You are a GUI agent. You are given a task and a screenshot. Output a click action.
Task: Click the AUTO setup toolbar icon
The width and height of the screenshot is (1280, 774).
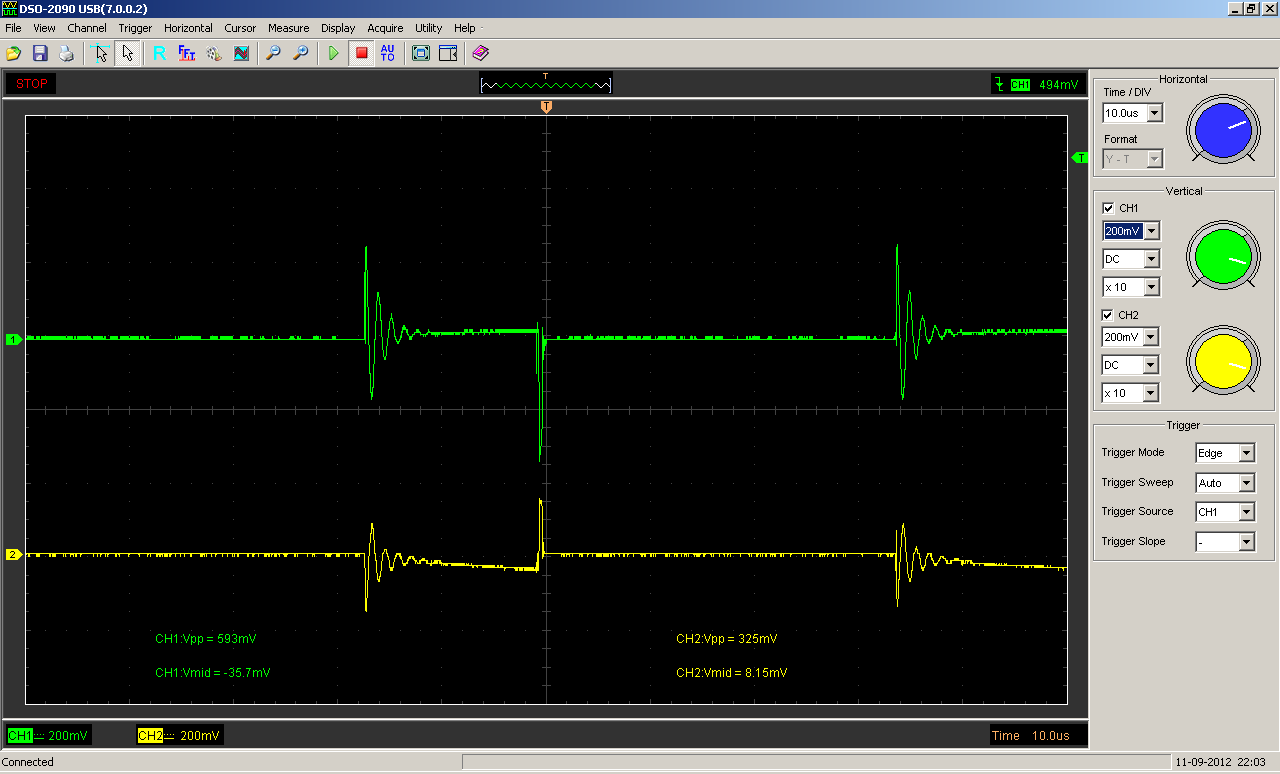(388, 53)
